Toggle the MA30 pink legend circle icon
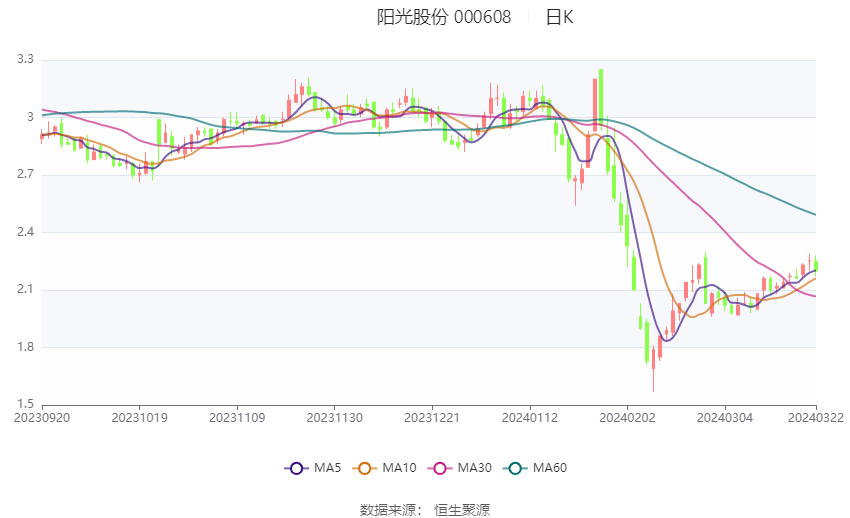850x518 pixels. click(440, 468)
